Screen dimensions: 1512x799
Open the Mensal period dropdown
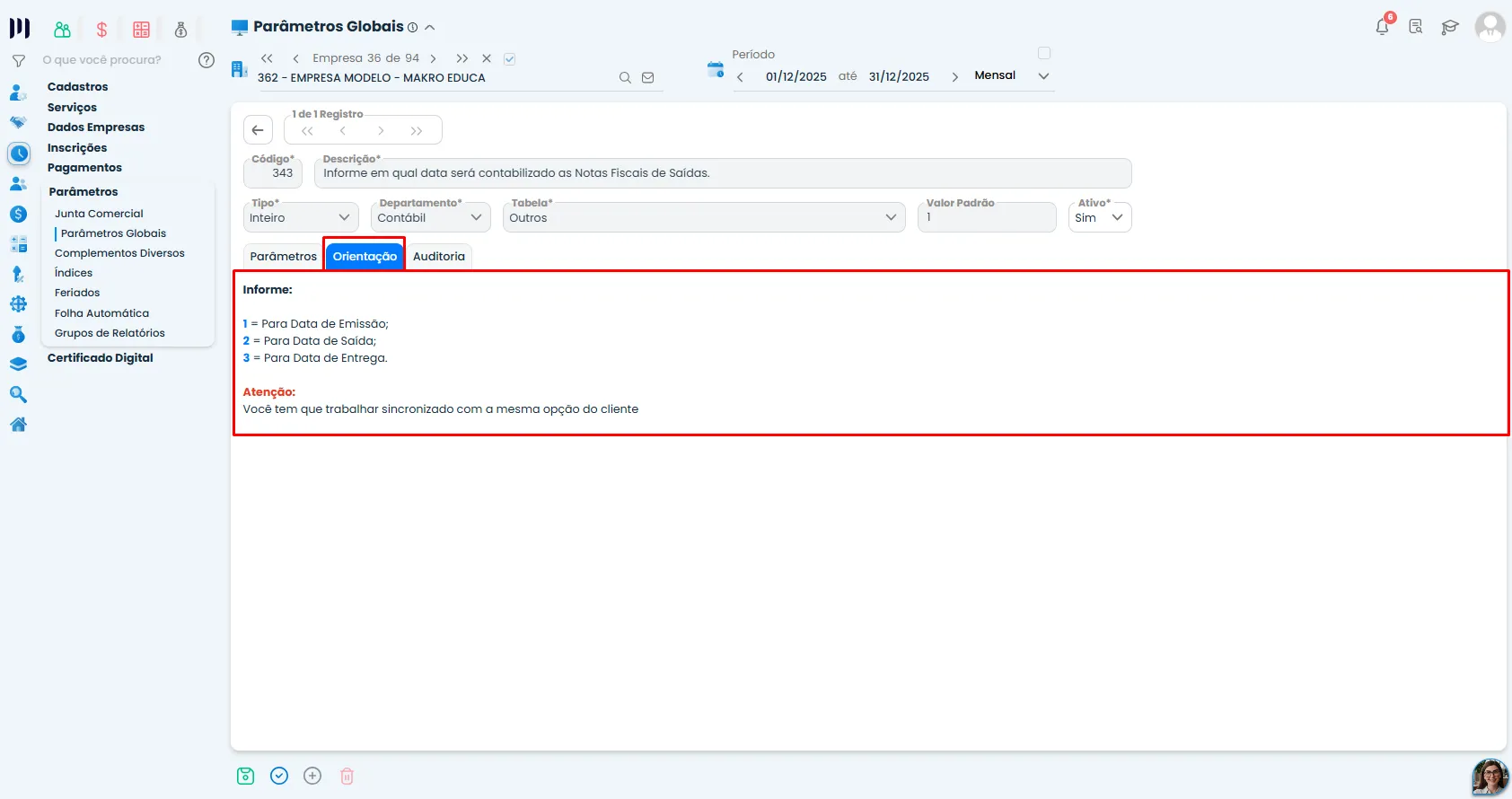click(1012, 75)
